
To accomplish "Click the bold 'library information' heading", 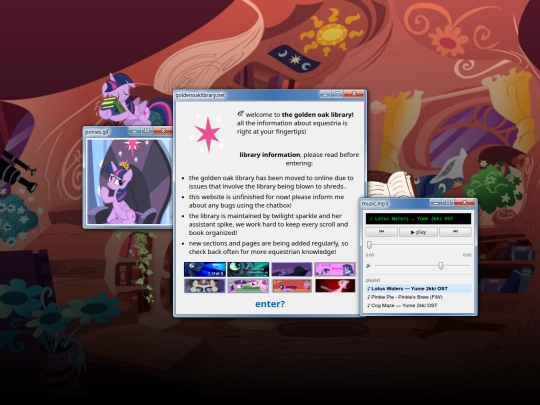I will coord(270,155).
